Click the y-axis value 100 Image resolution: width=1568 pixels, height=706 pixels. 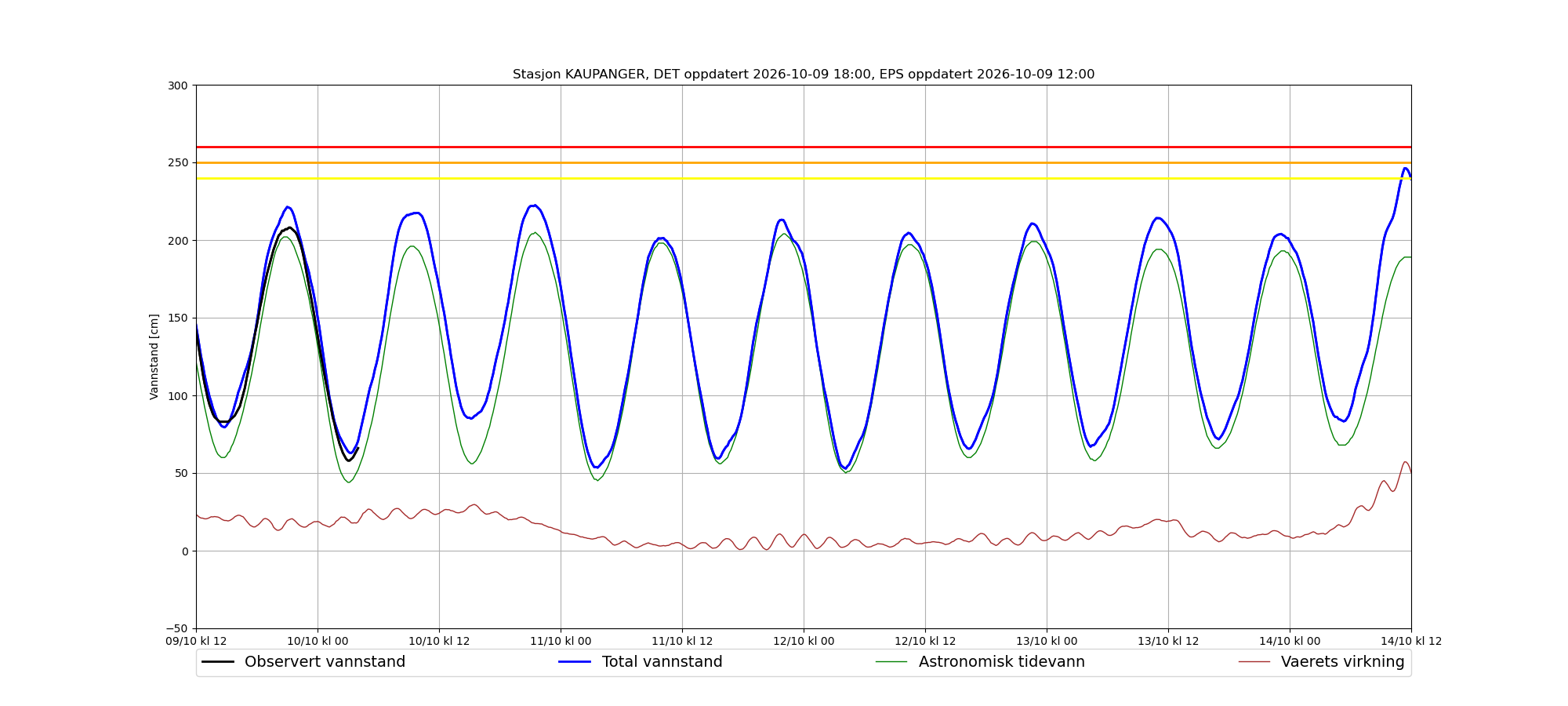tap(180, 395)
